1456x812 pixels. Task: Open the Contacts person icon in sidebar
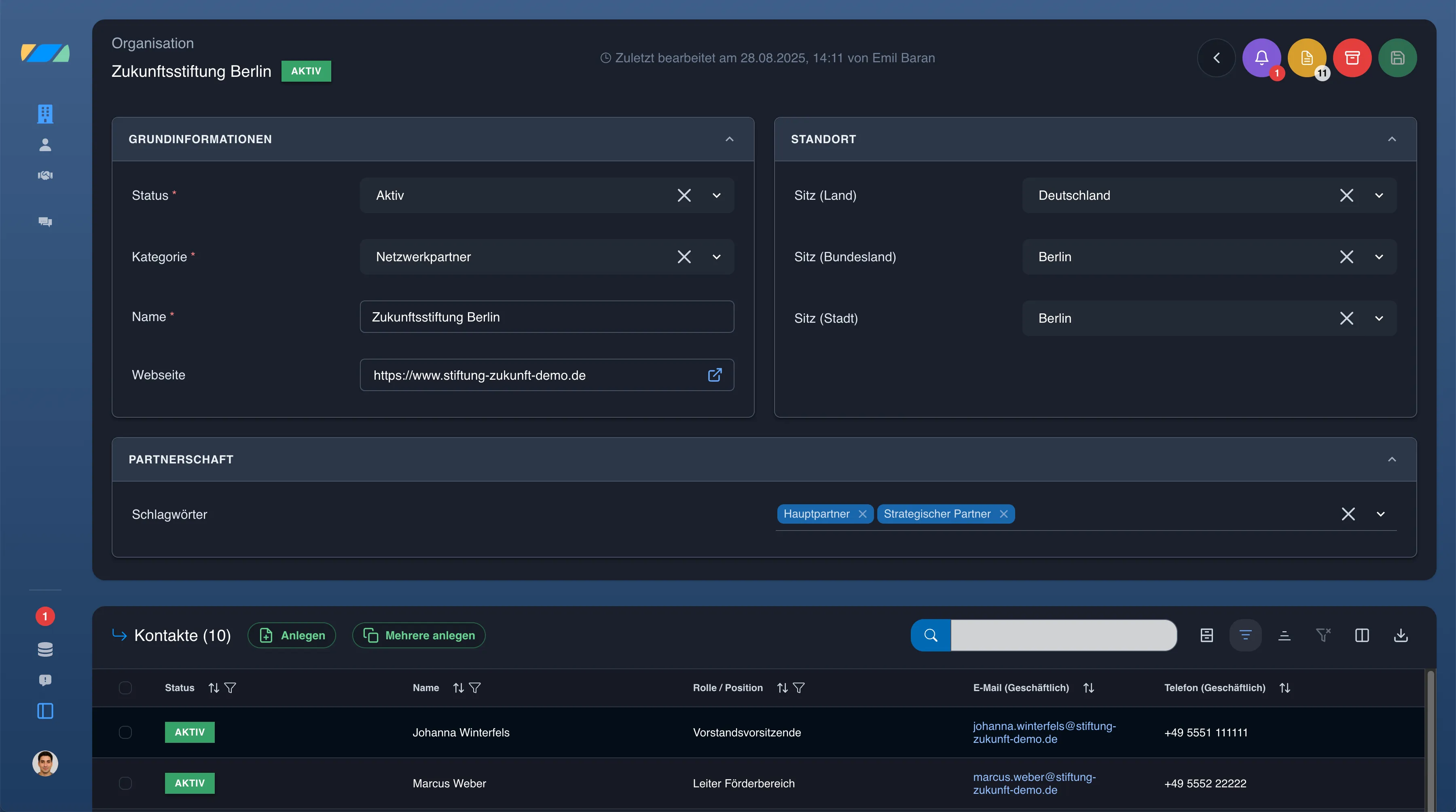45,145
